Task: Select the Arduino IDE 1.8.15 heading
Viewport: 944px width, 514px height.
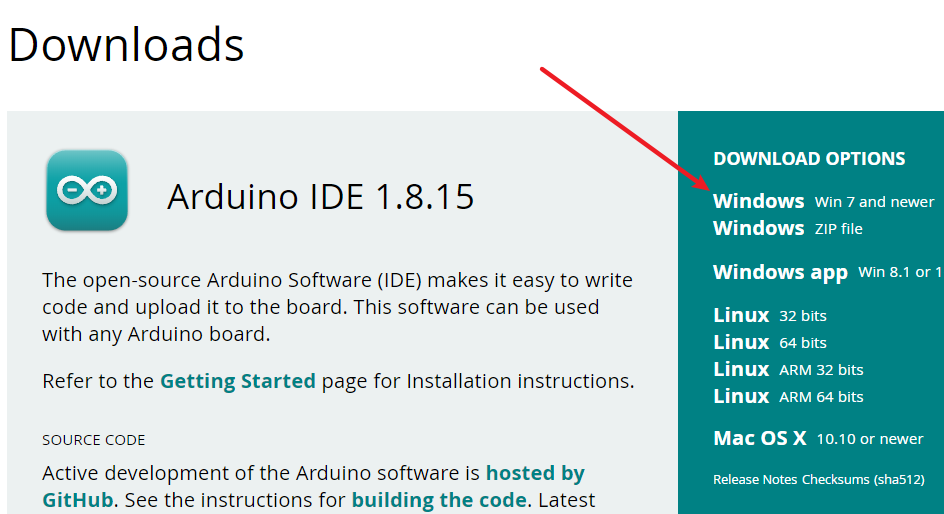Action: point(321,197)
